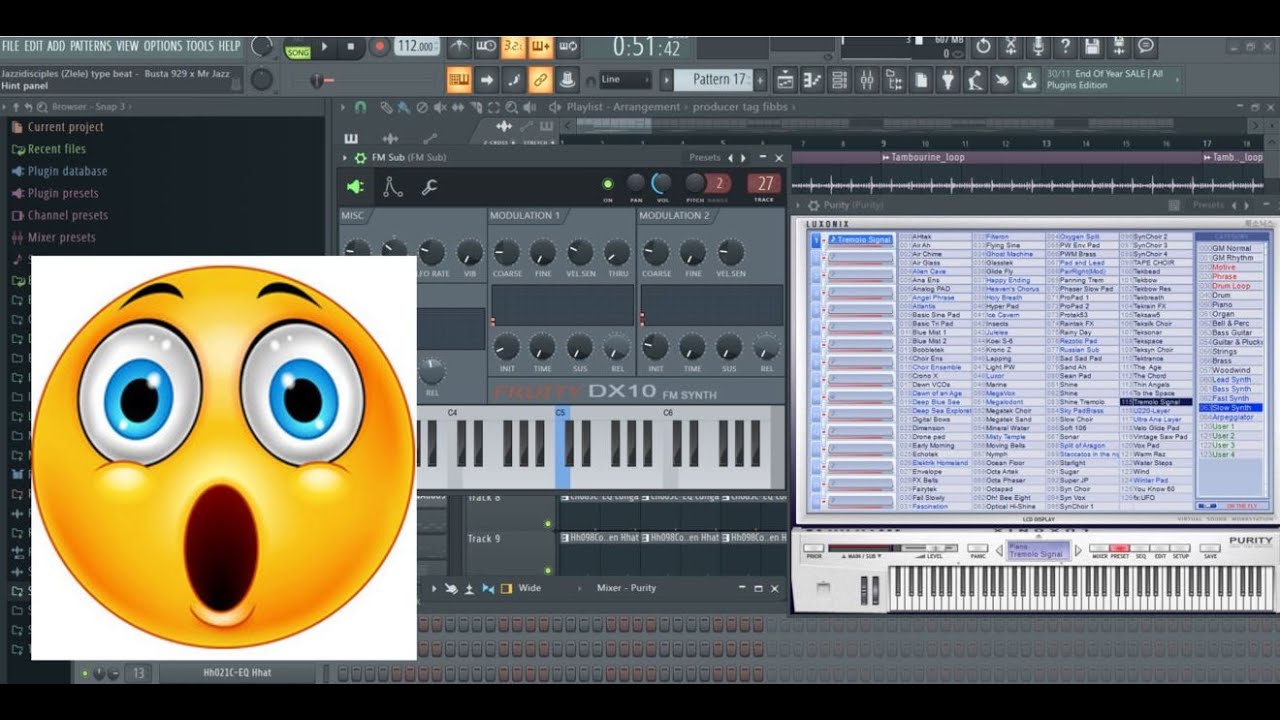Open the EDIT menu
The height and width of the screenshot is (720, 1280).
pyautogui.click(x=34, y=46)
